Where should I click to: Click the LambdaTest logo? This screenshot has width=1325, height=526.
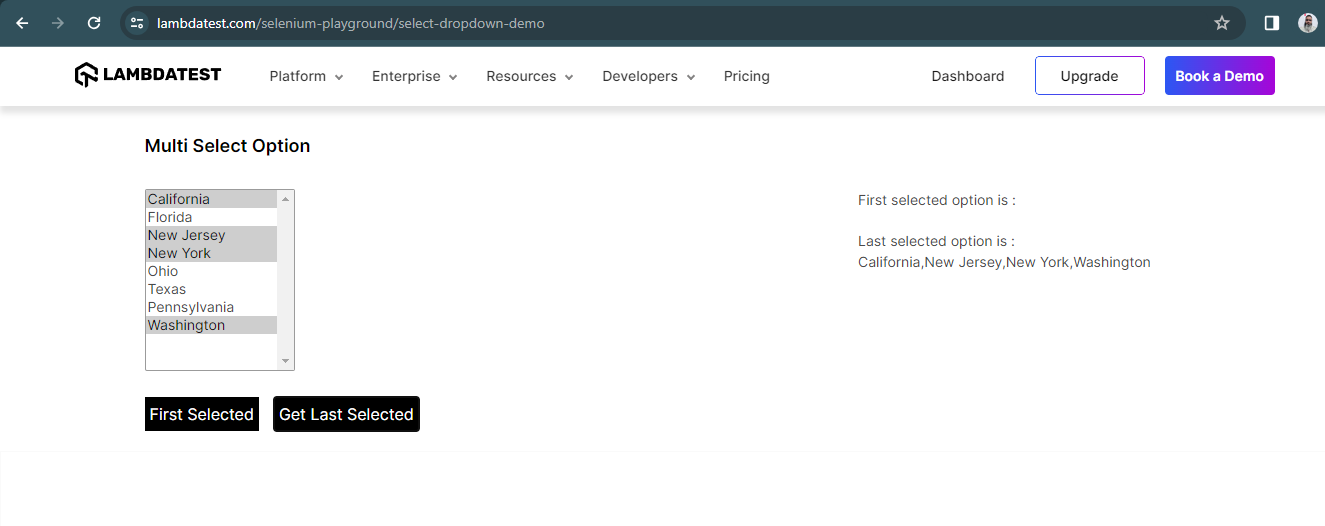pos(148,75)
